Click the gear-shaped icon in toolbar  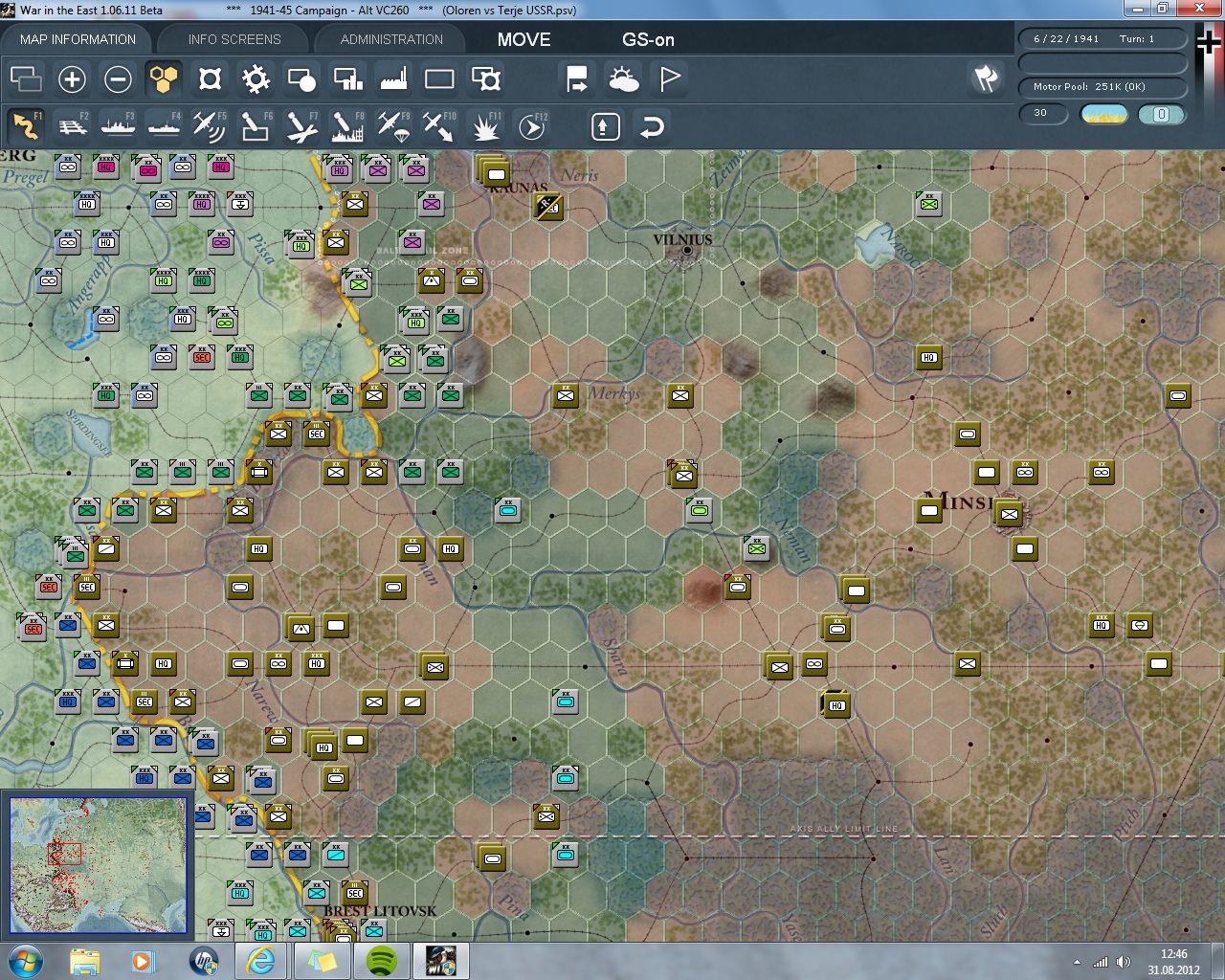tap(256, 78)
